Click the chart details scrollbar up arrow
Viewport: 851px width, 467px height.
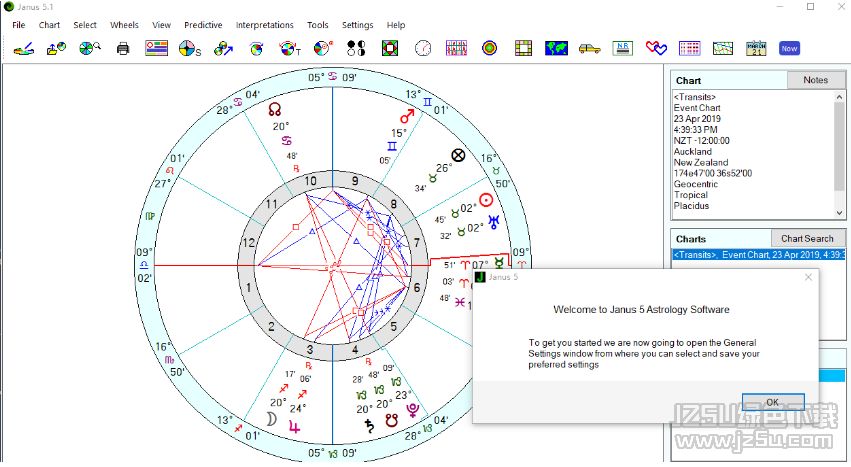(840, 97)
